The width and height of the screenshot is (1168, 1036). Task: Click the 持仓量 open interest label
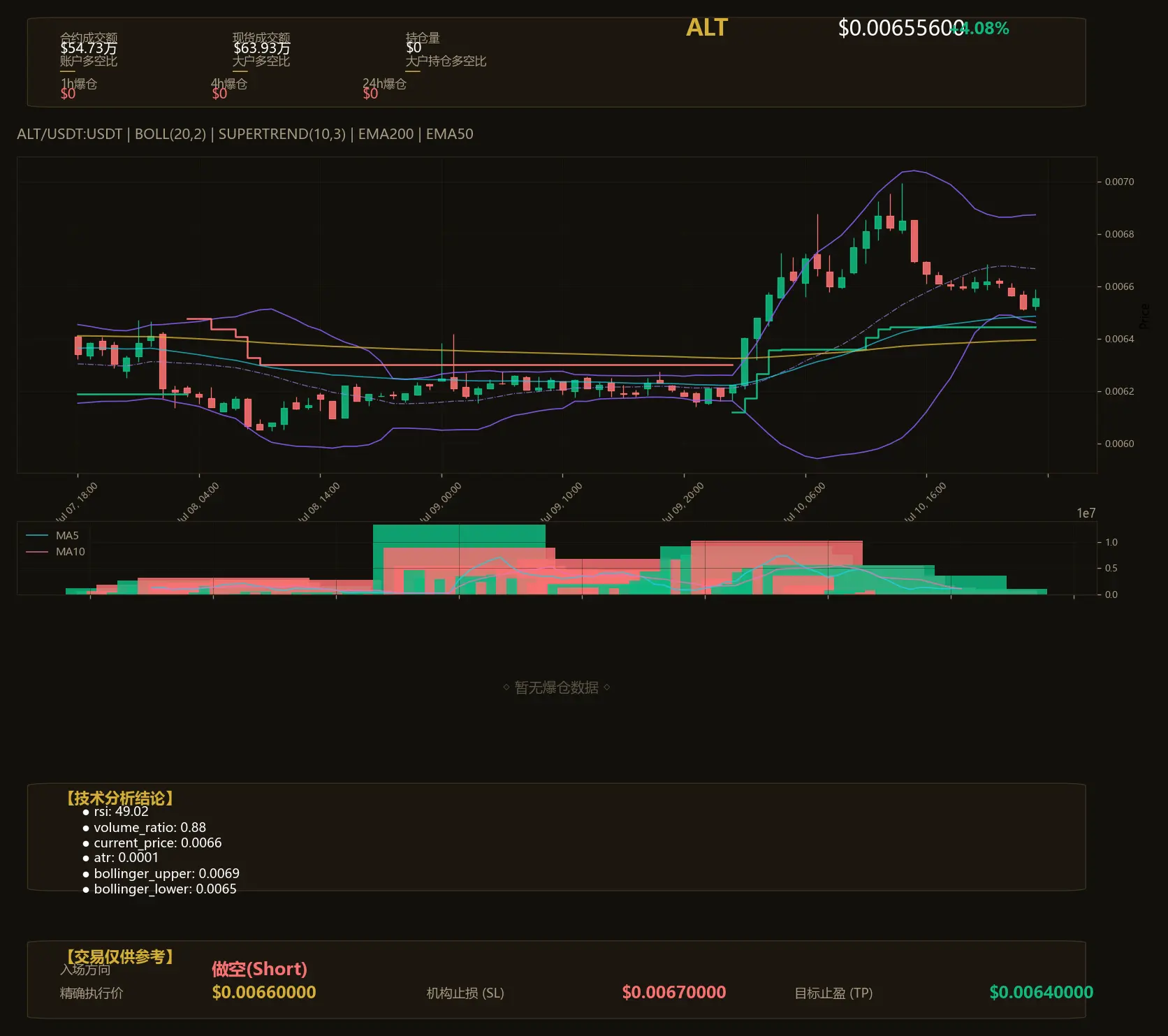point(423,38)
